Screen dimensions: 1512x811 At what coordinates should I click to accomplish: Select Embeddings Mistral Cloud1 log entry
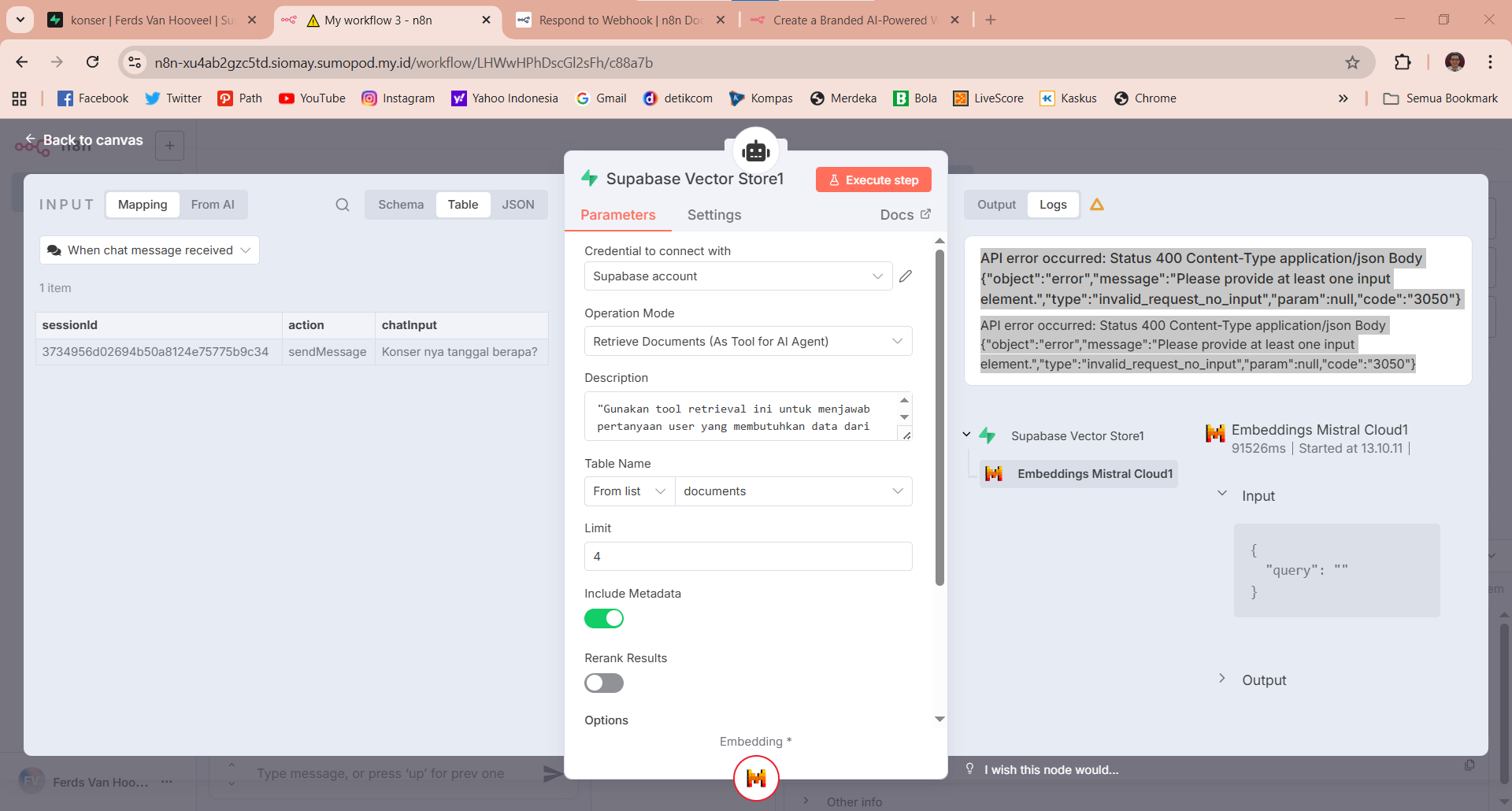click(x=1079, y=474)
